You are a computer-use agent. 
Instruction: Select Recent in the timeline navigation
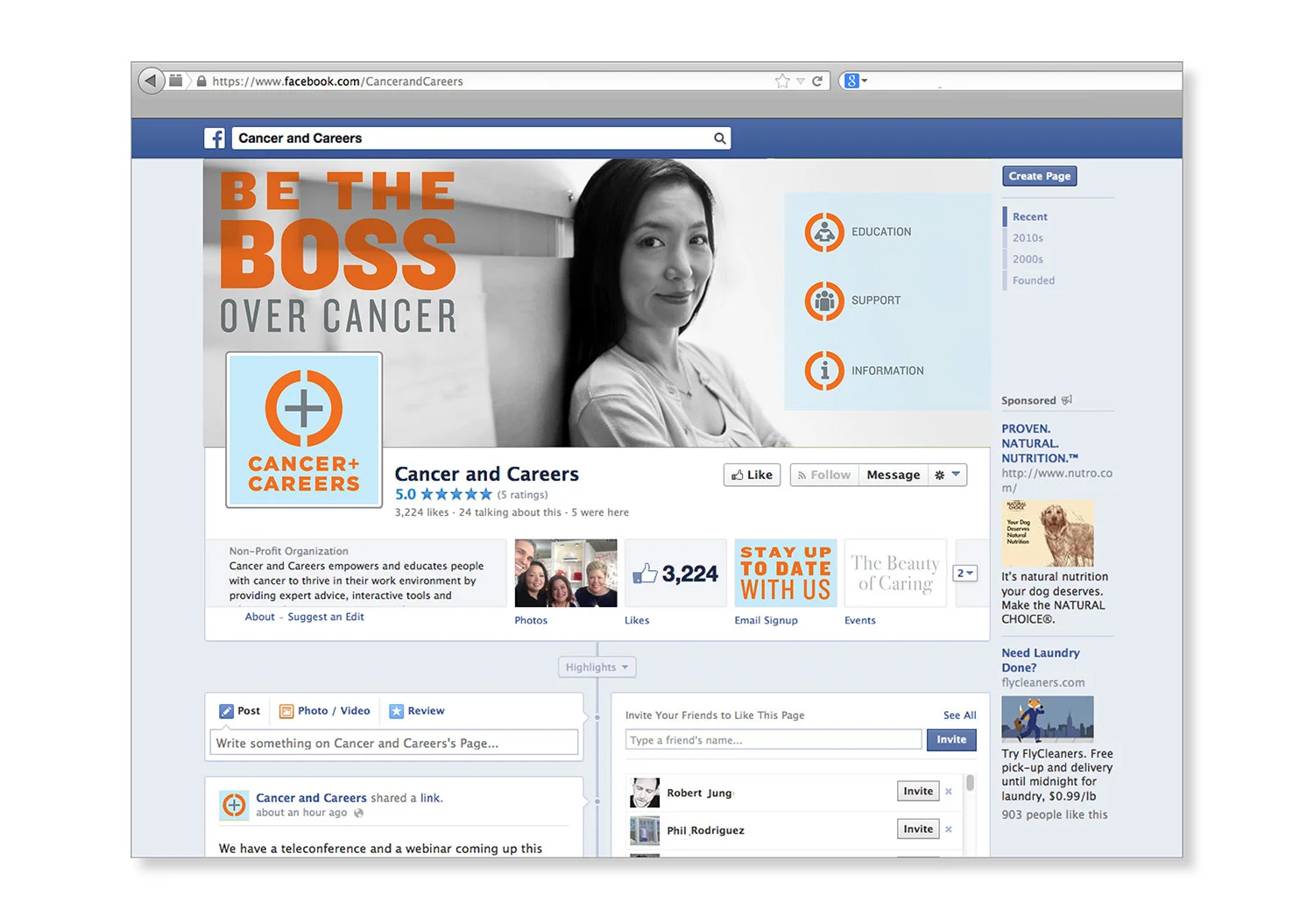click(x=1030, y=217)
